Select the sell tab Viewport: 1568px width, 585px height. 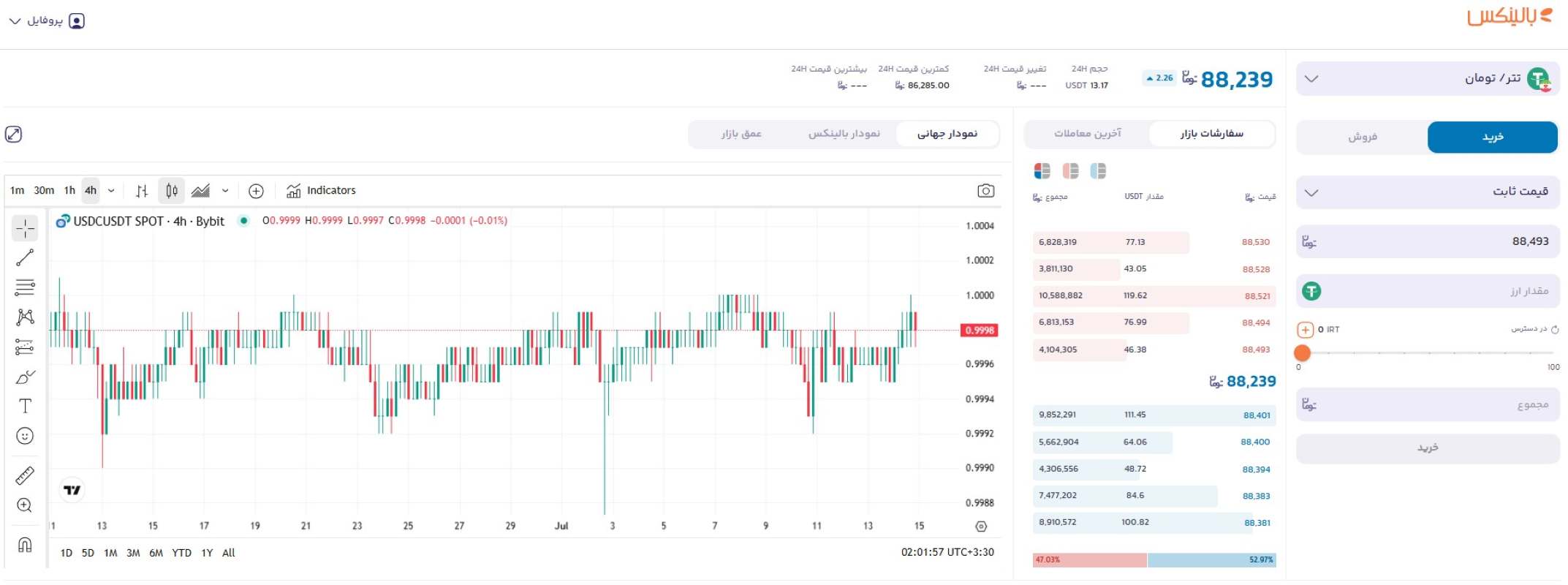(1363, 137)
